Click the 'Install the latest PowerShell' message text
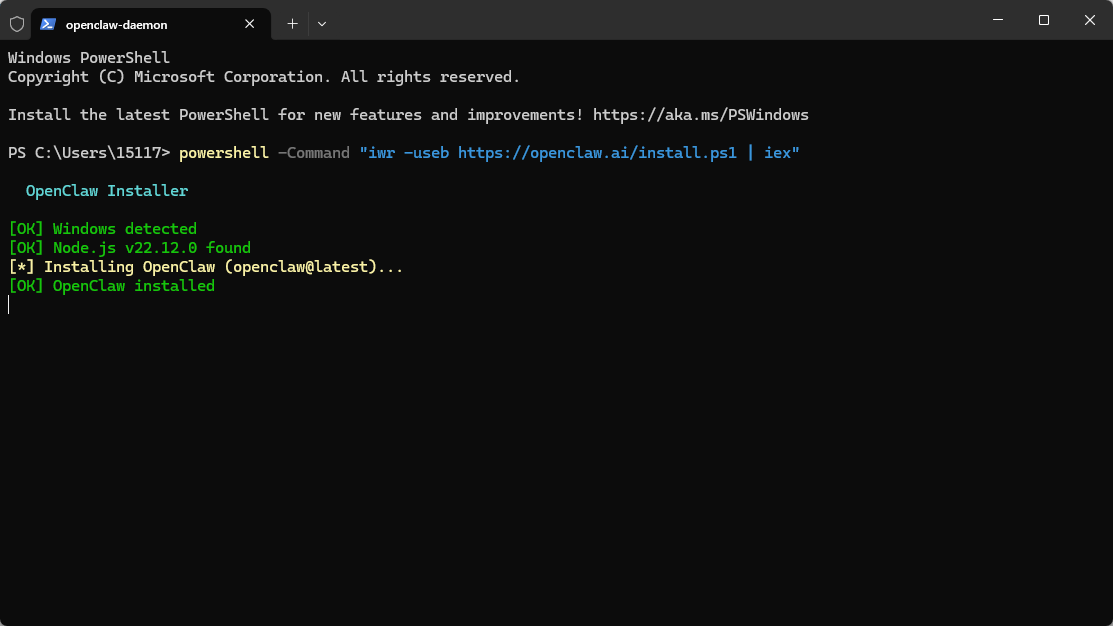The width and height of the screenshot is (1113, 626). coord(295,115)
